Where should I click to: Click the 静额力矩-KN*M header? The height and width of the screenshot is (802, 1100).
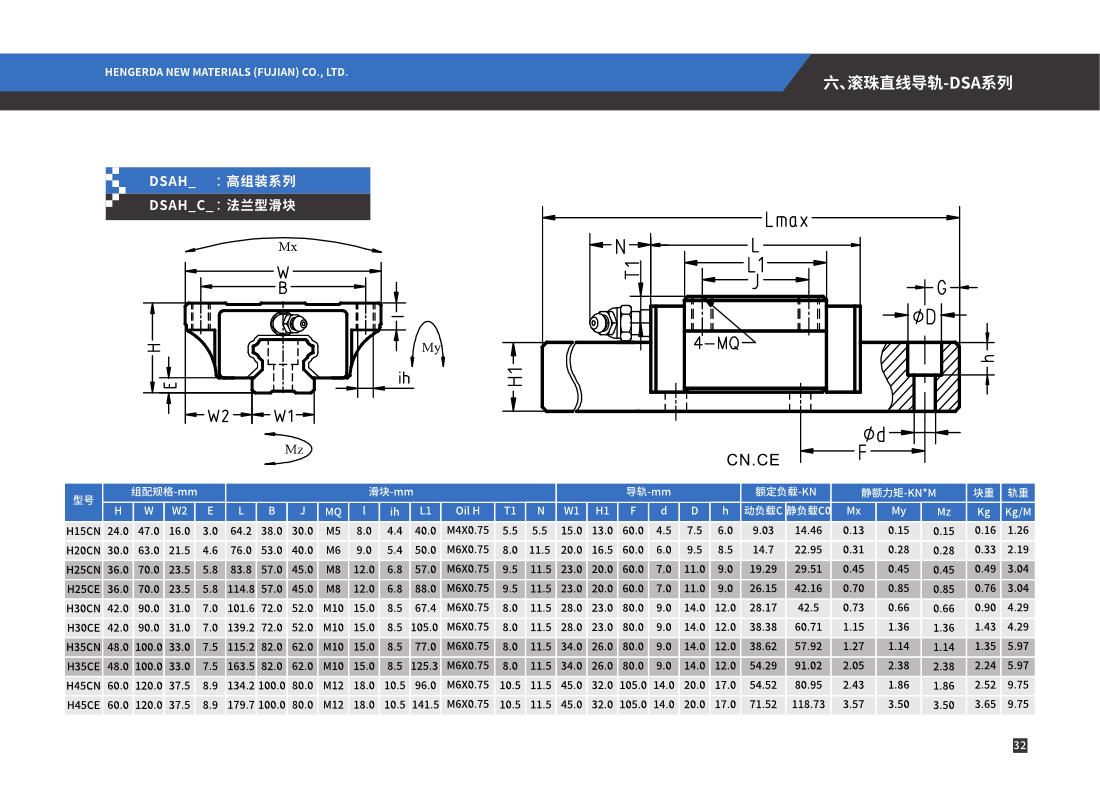click(897, 492)
